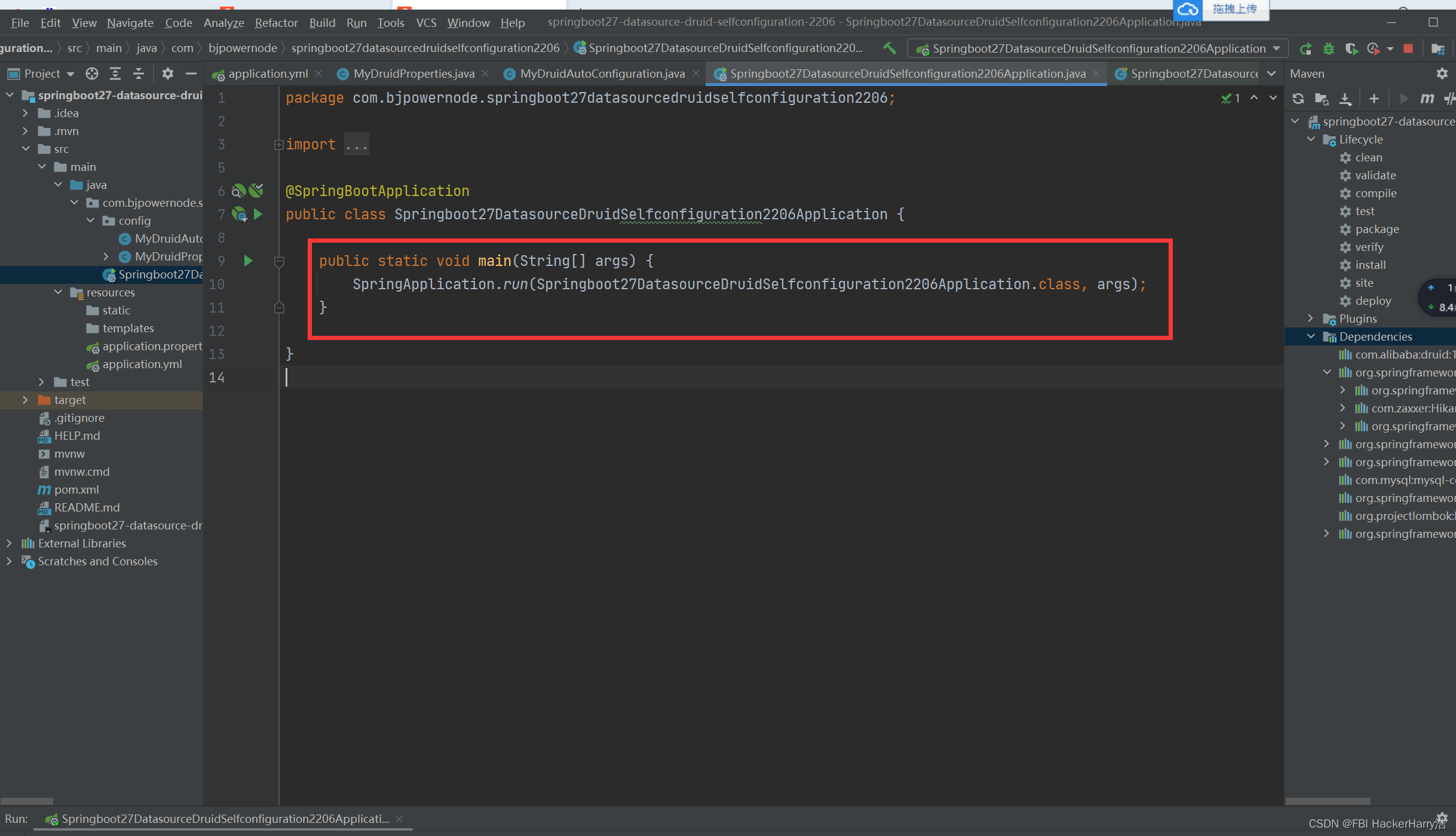Expand MyDruidProp class node in tree
The width and height of the screenshot is (1456, 836).
pos(106,256)
